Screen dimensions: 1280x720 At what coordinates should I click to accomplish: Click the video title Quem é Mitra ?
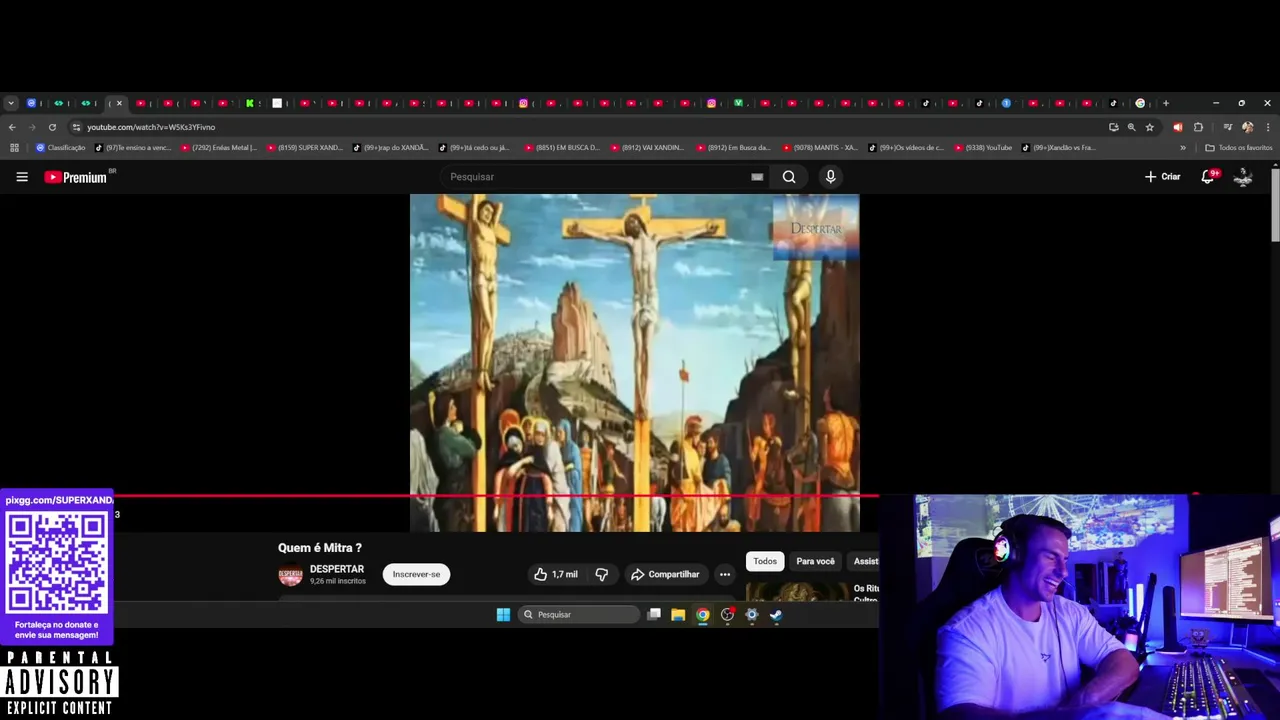(320, 548)
